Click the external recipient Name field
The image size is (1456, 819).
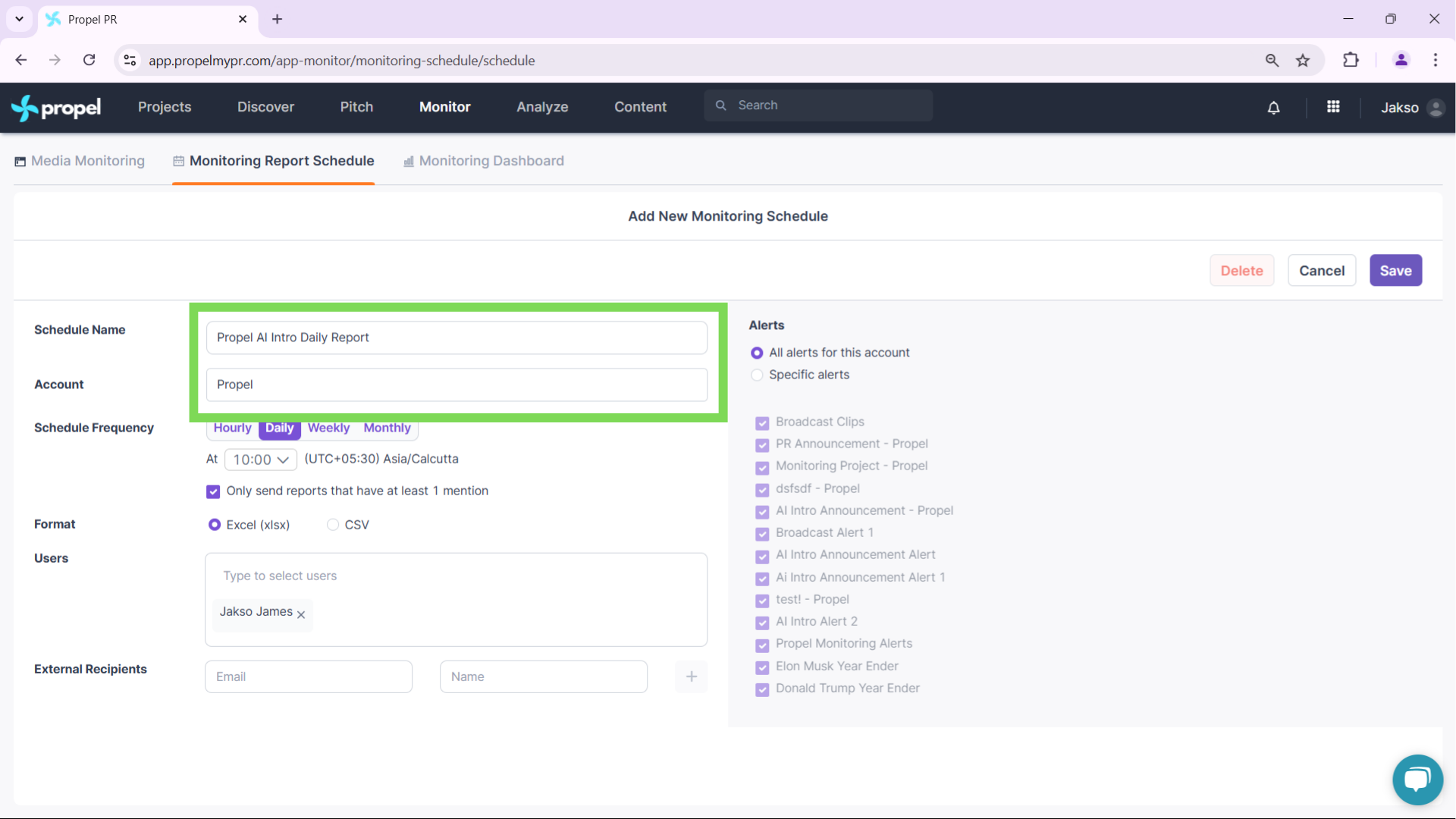[x=544, y=676]
